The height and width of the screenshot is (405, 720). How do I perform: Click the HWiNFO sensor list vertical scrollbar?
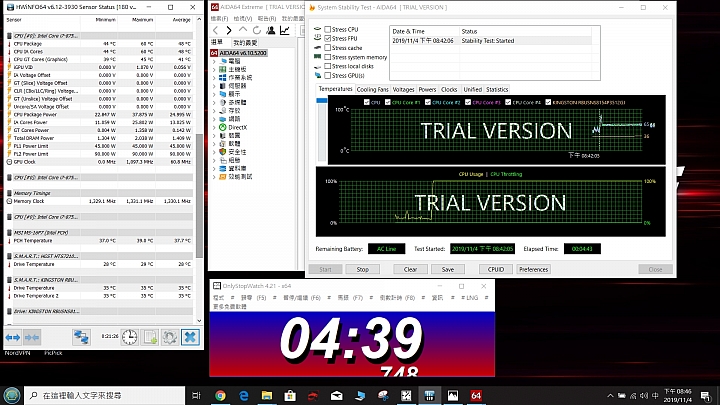199,196
